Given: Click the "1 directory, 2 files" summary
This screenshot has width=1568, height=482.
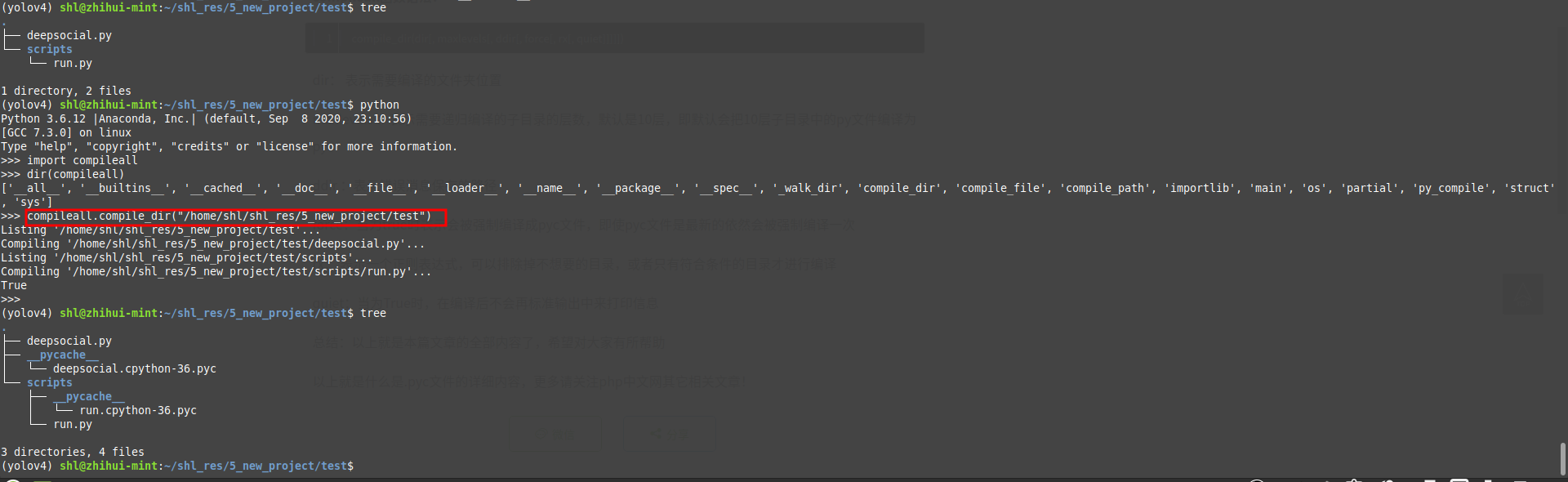Looking at the screenshot, I should (x=66, y=91).
